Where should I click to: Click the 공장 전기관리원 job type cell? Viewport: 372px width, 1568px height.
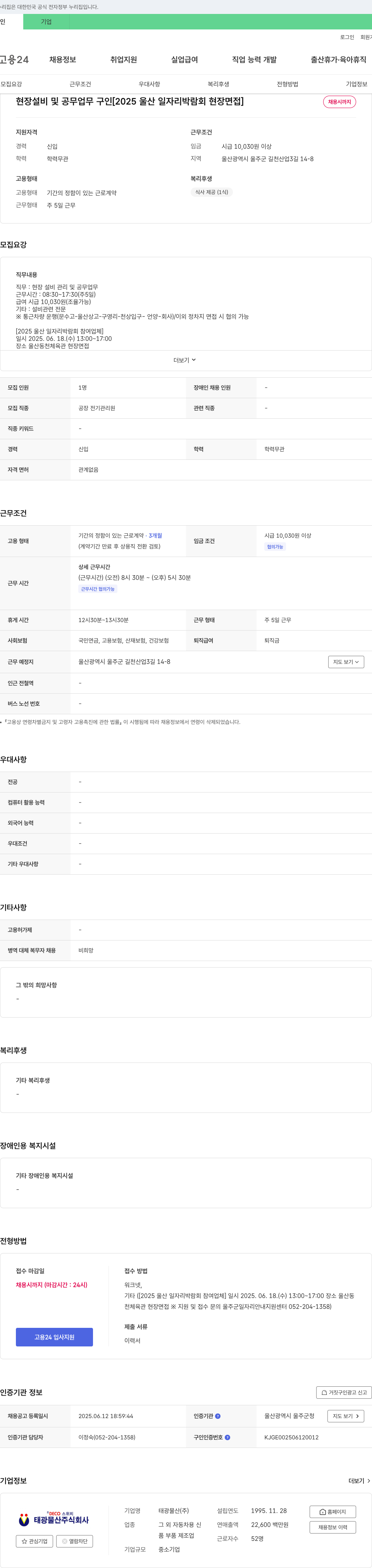(97, 408)
